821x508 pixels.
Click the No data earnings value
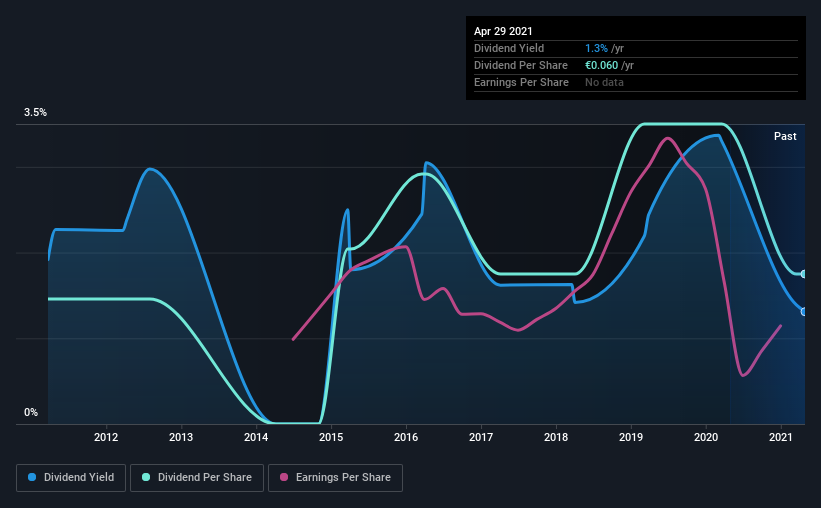pyautogui.click(x=604, y=82)
